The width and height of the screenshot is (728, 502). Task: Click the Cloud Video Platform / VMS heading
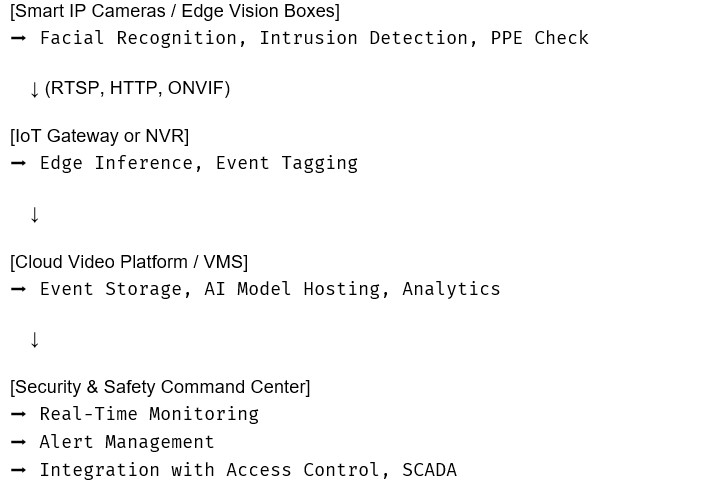tap(129, 262)
